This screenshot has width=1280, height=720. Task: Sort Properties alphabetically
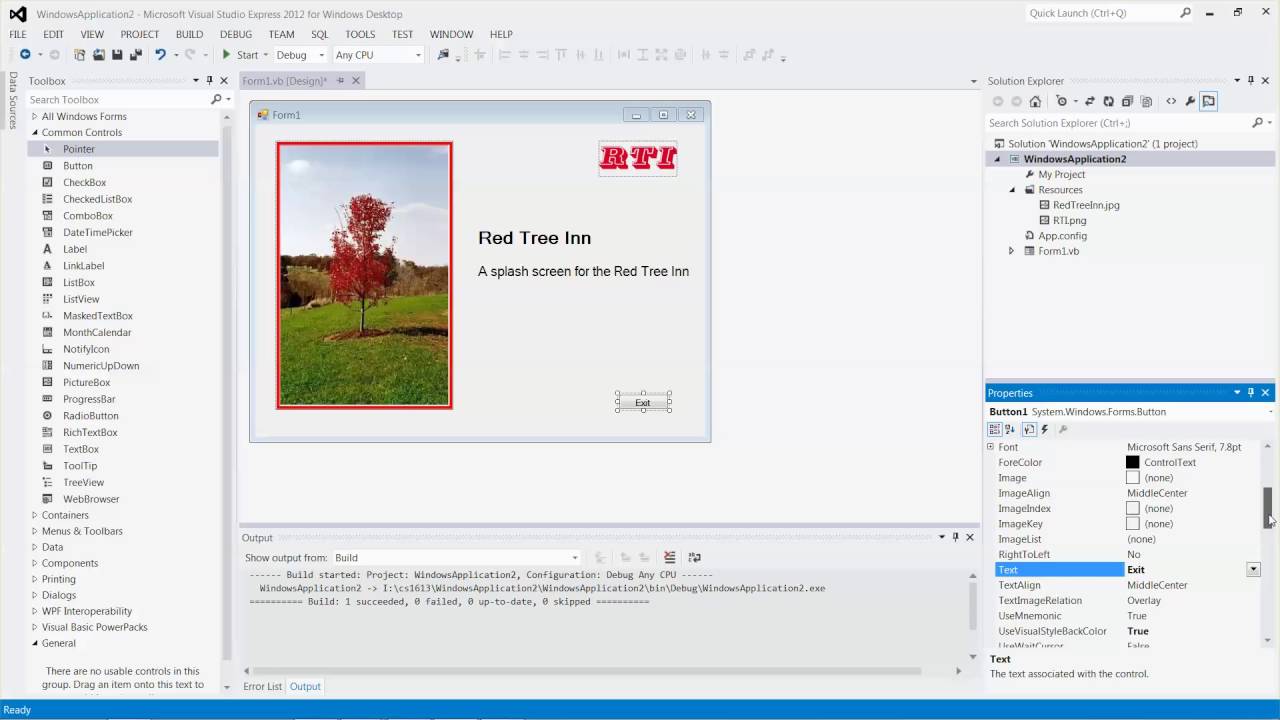point(1010,429)
